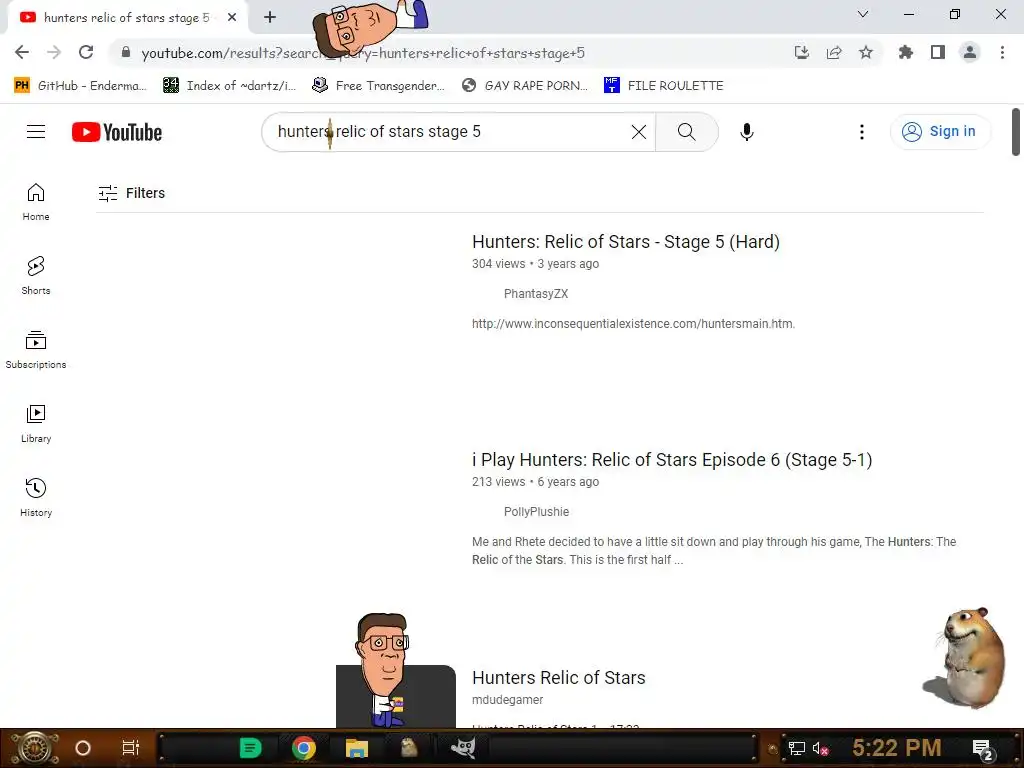This screenshot has height=768, width=1024.
Task: Click the share page icon in address bar
Action: [x=834, y=52]
